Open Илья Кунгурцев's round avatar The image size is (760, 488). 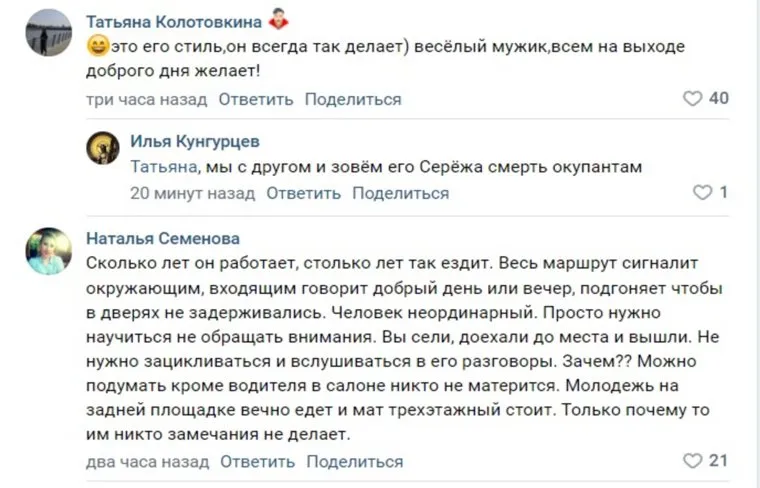[104, 148]
